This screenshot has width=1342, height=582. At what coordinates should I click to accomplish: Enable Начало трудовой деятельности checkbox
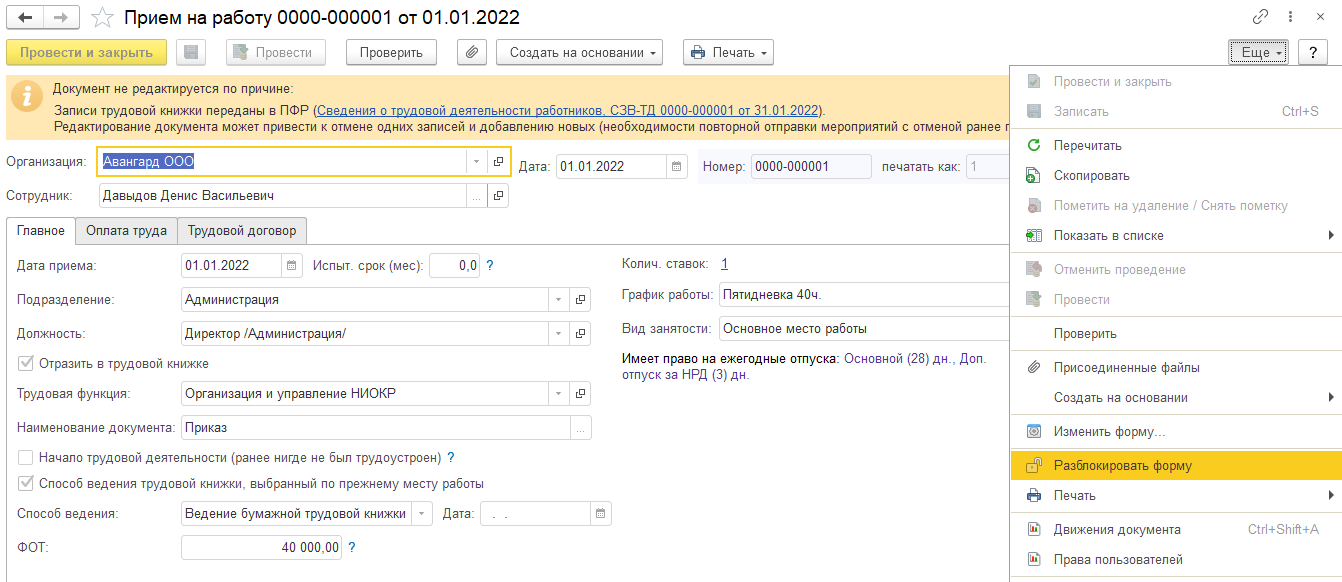click(26, 458)
